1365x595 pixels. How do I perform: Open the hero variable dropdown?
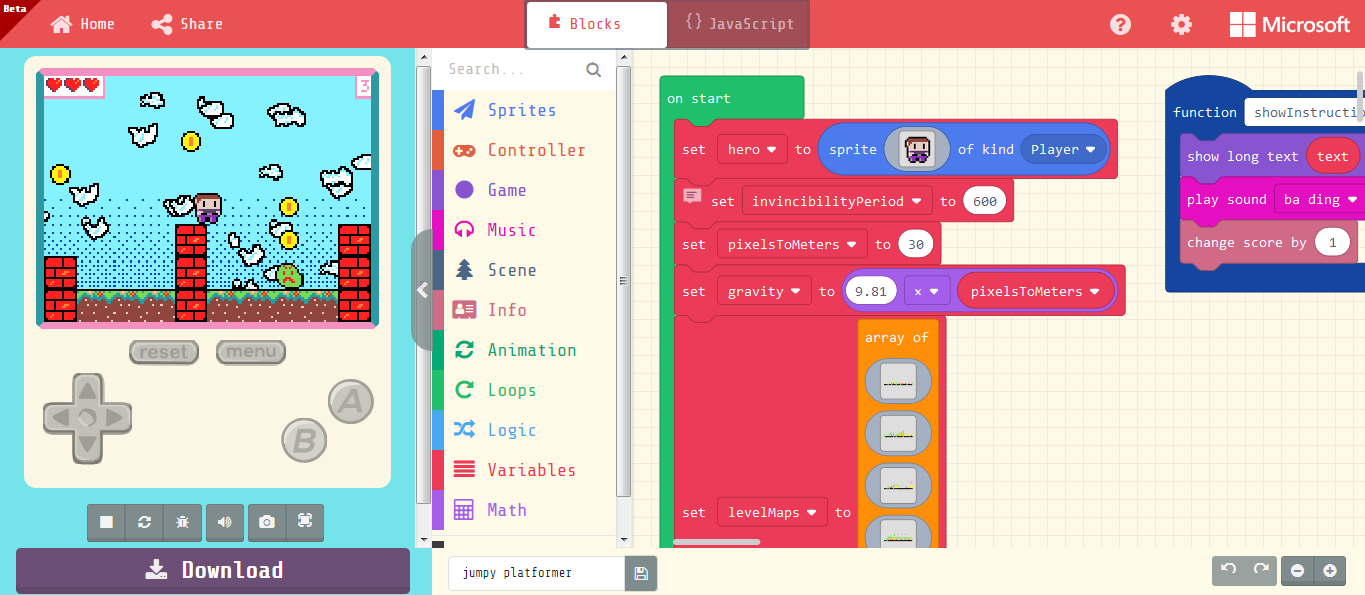(x=752, y=150)
